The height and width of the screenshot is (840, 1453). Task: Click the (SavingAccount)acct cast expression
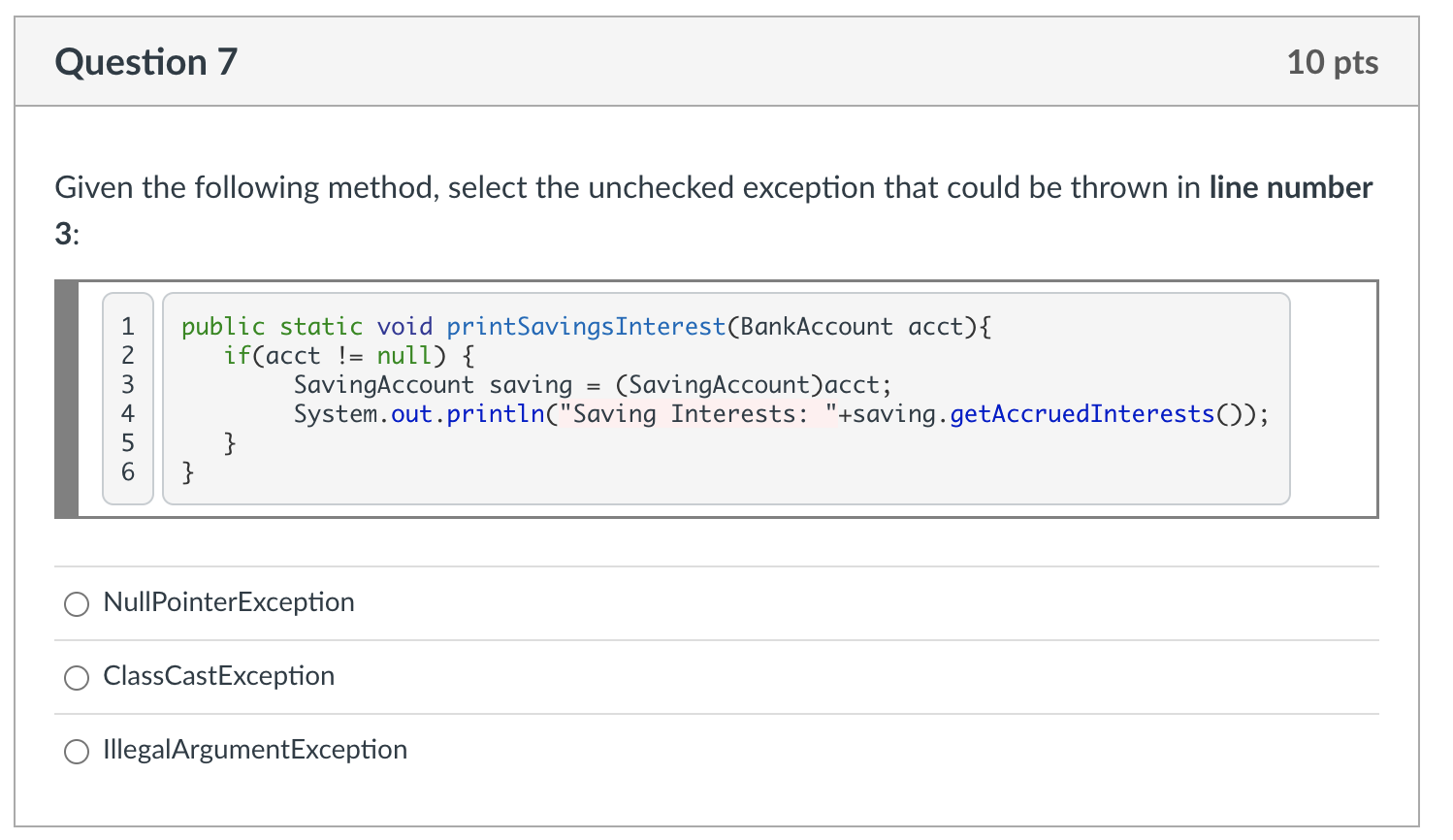tap(752, 385)
